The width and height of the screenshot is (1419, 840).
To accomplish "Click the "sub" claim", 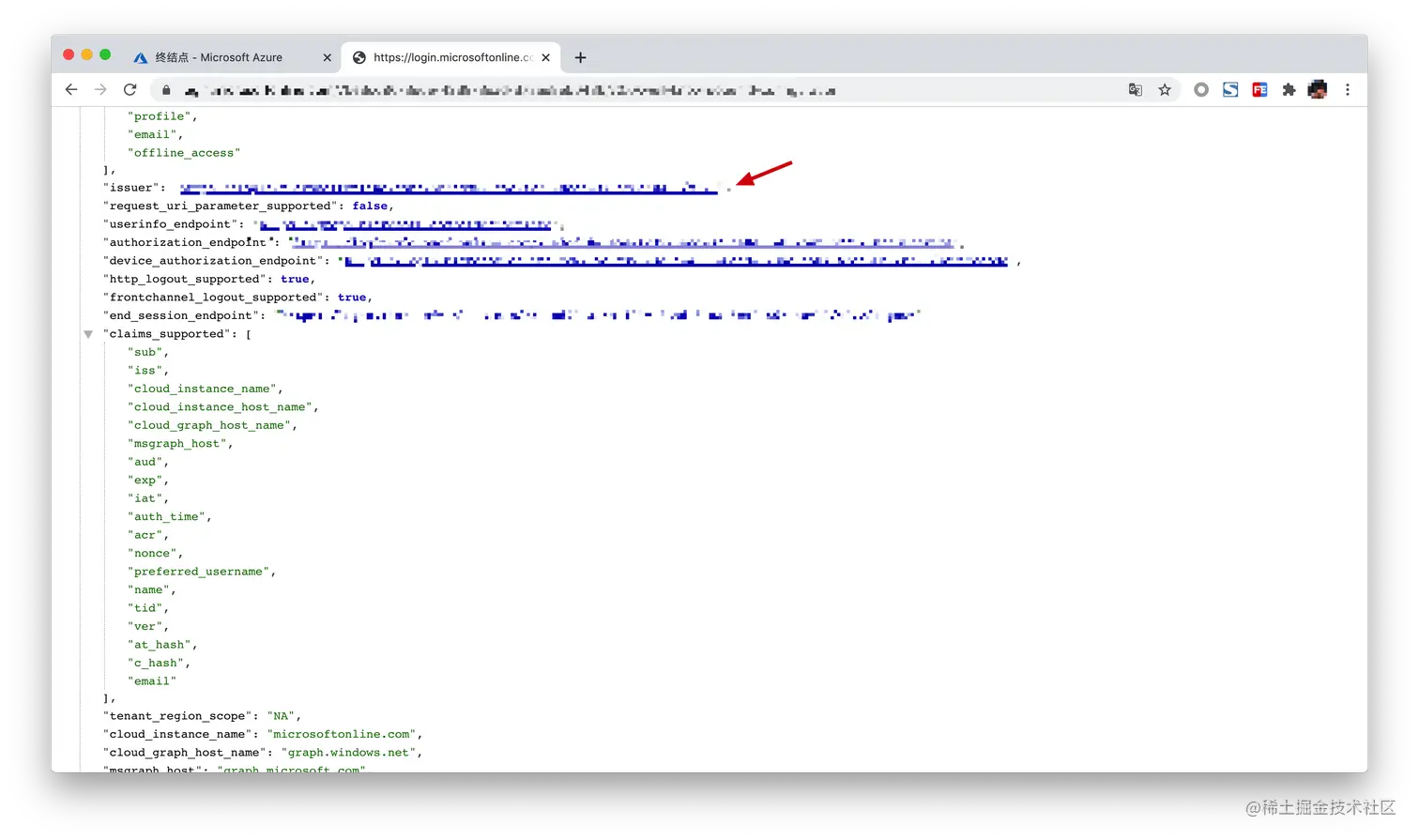I will click(x=145, y=353).
